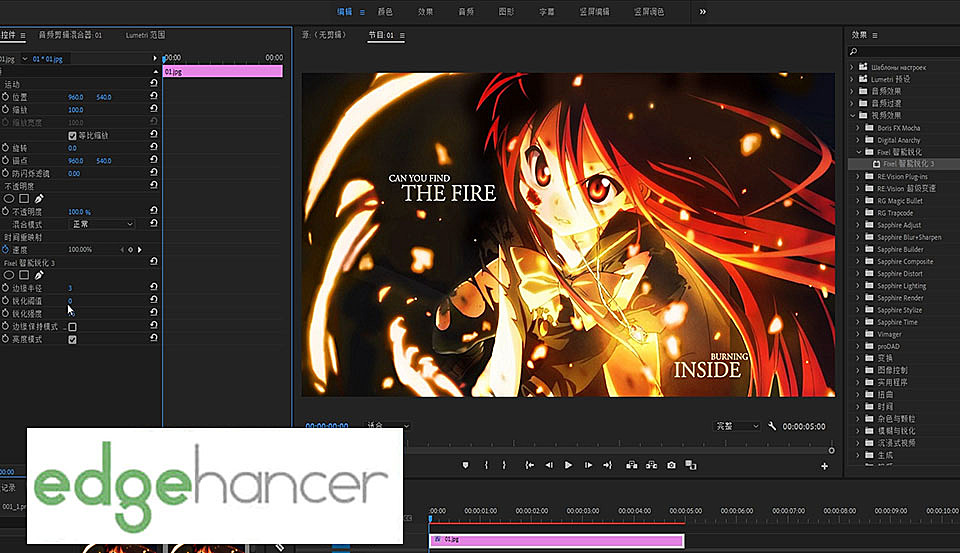The height and width of the screenshot is (553, 960).
Task: Select the 01.jpg clip on the timeline
Action: (x=557, y=540)
